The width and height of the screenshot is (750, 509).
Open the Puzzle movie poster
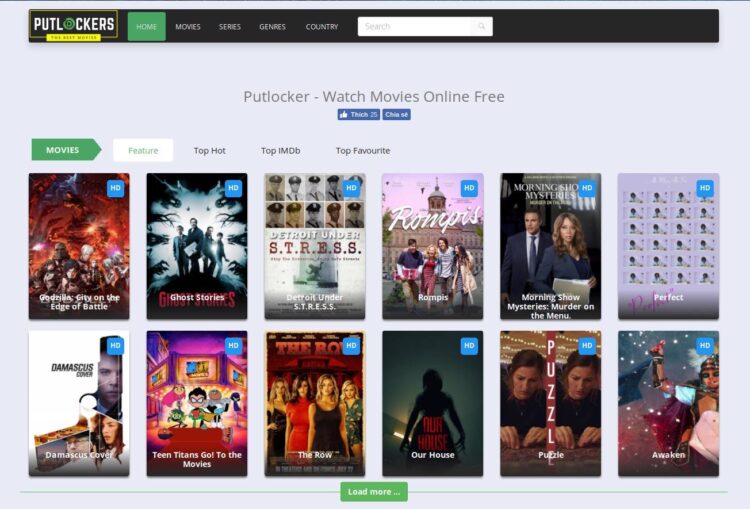(x=551, y=403)
